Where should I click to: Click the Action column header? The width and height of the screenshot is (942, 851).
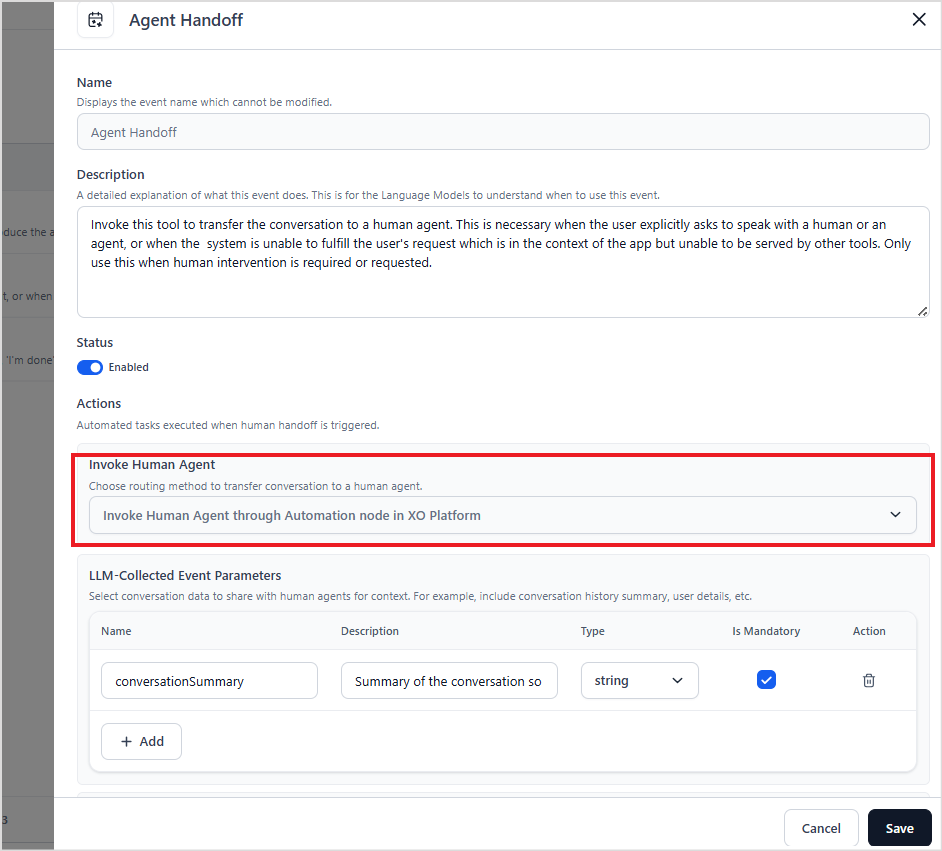click(x=868, y=631)
